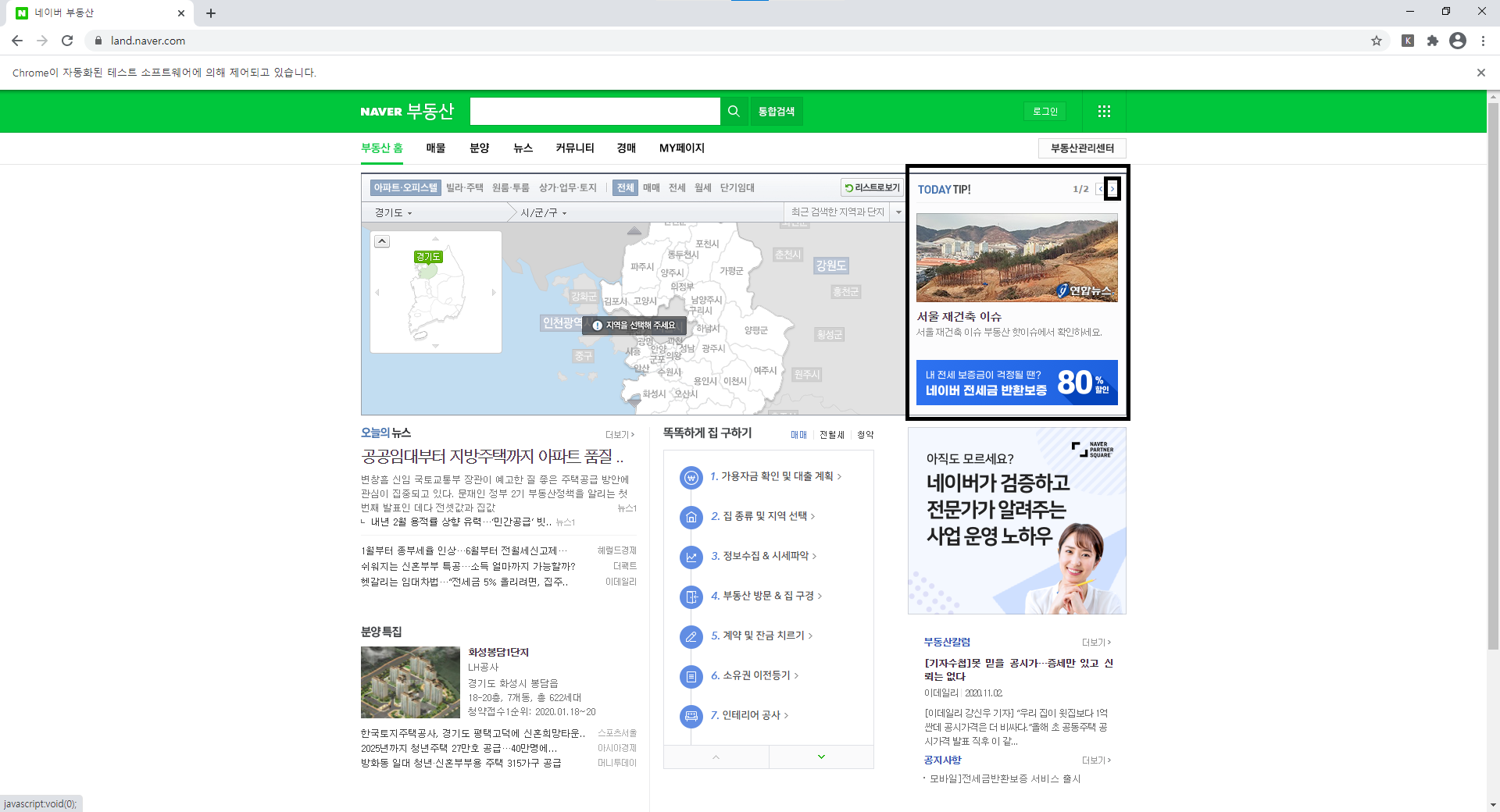Open Chrome profile avatar icon

(x=1458, y=41)
